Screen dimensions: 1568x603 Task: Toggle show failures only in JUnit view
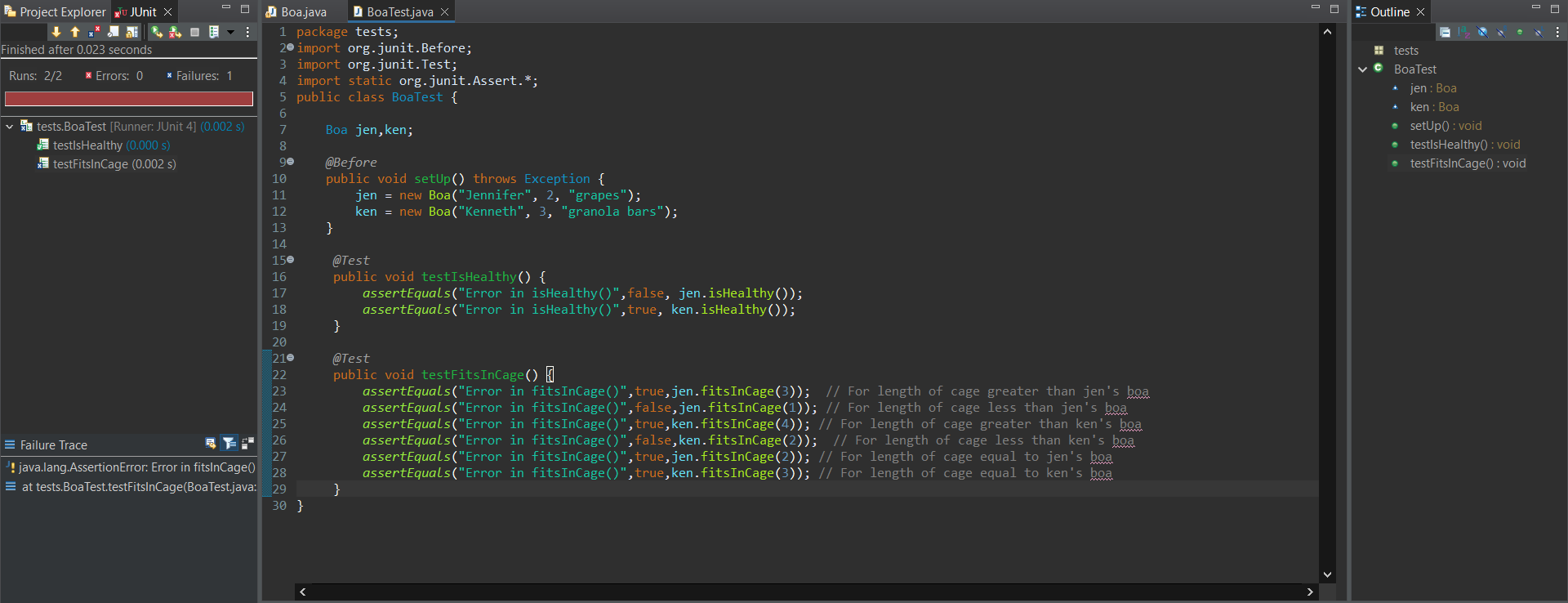coord(94,32)
